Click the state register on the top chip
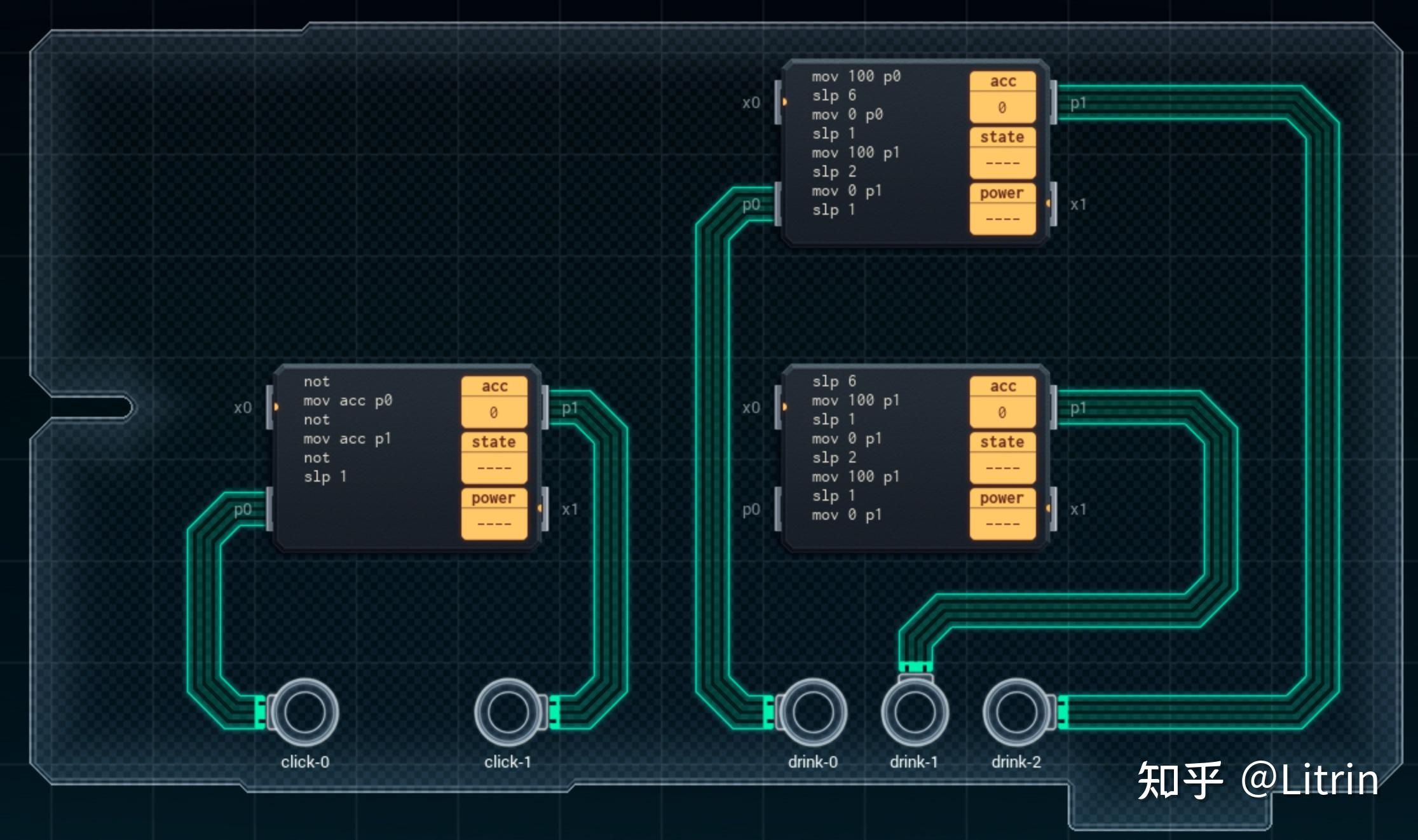The height and width of the screenshot is (840, 1418). (1003, 153)
